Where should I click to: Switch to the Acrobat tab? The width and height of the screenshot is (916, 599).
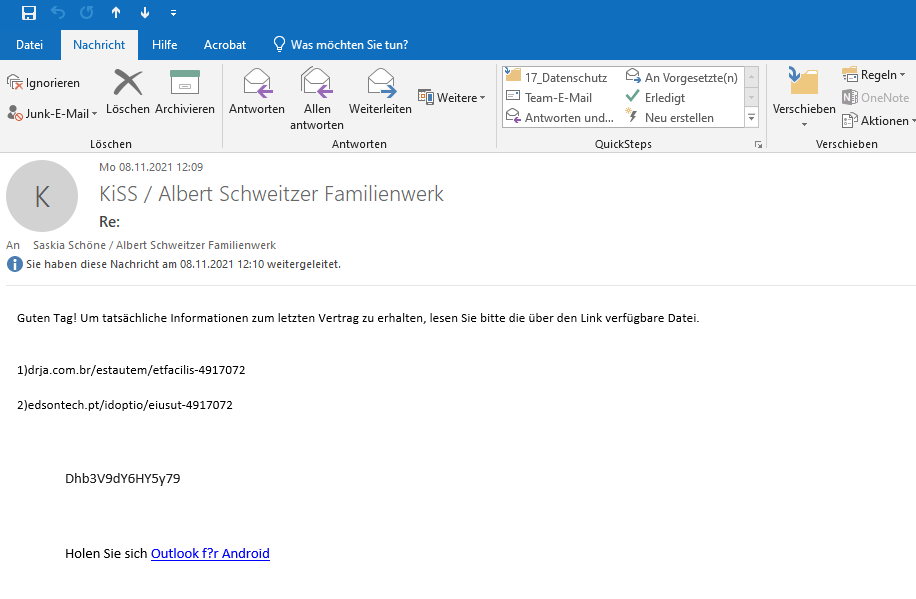click(225, 45)
